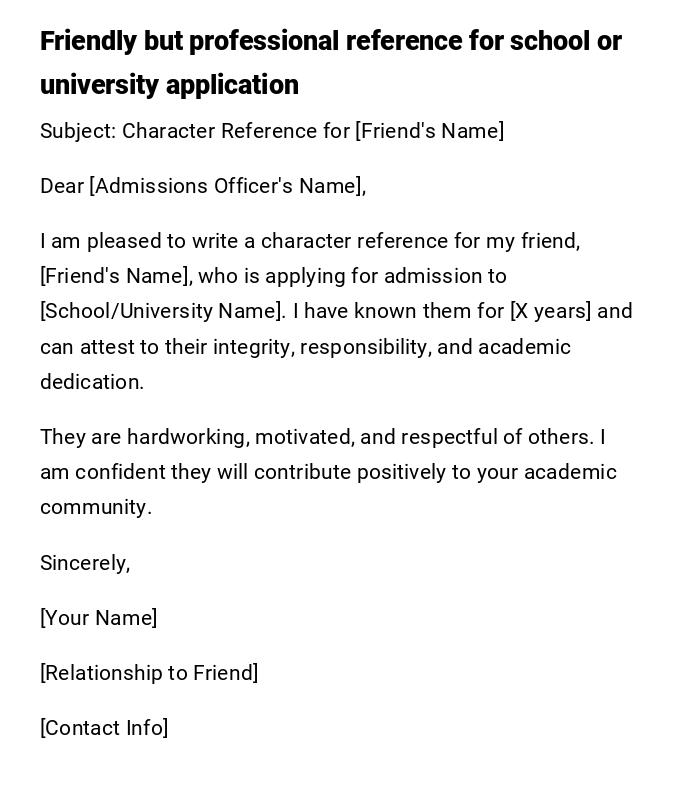The image size is (700, 790).
Task: Click "[Friend's Name]" placeholder in the body paragraph
Action: [x=115, y=276]
